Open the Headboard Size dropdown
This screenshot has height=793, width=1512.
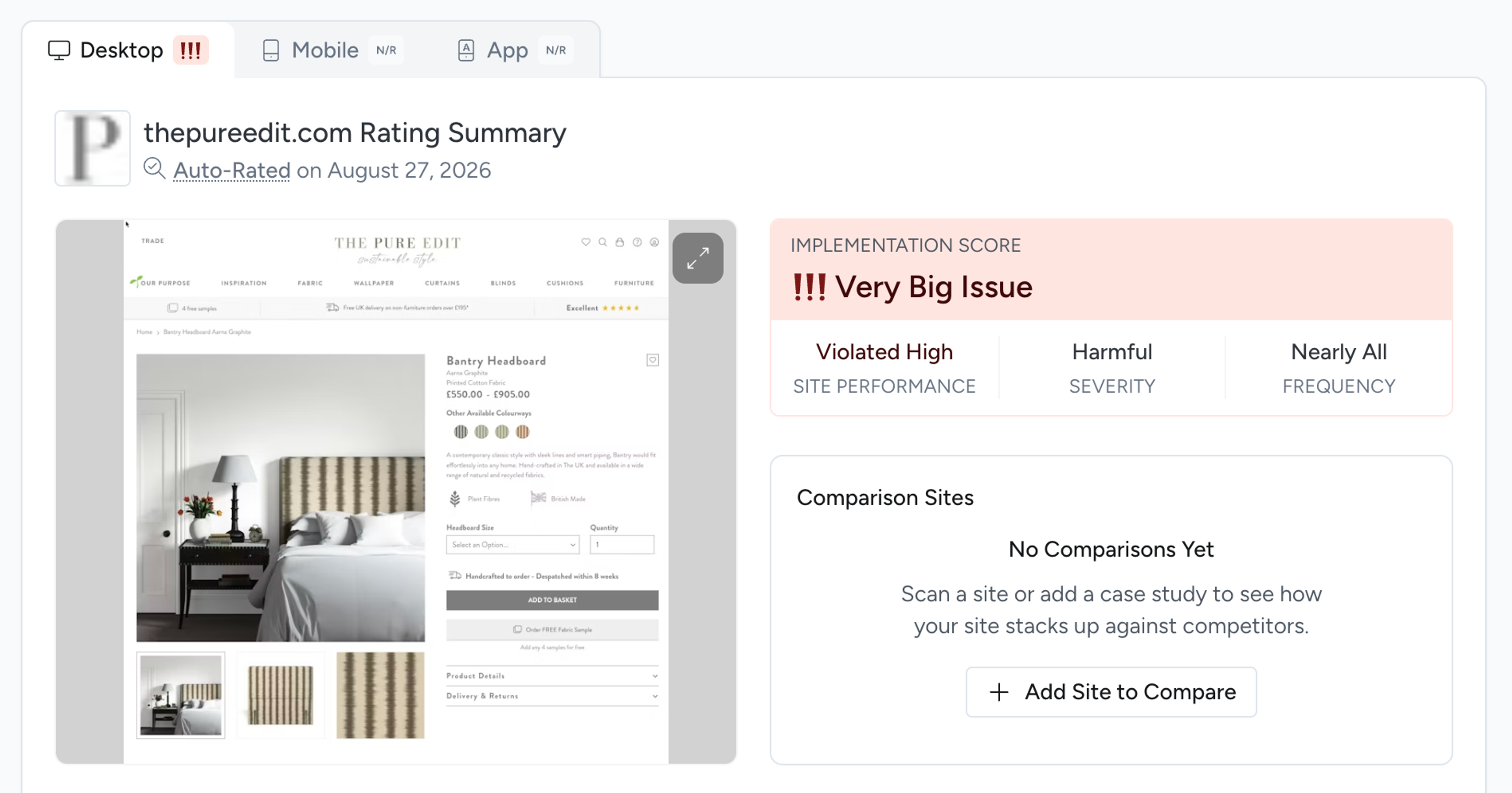point(512,544)
